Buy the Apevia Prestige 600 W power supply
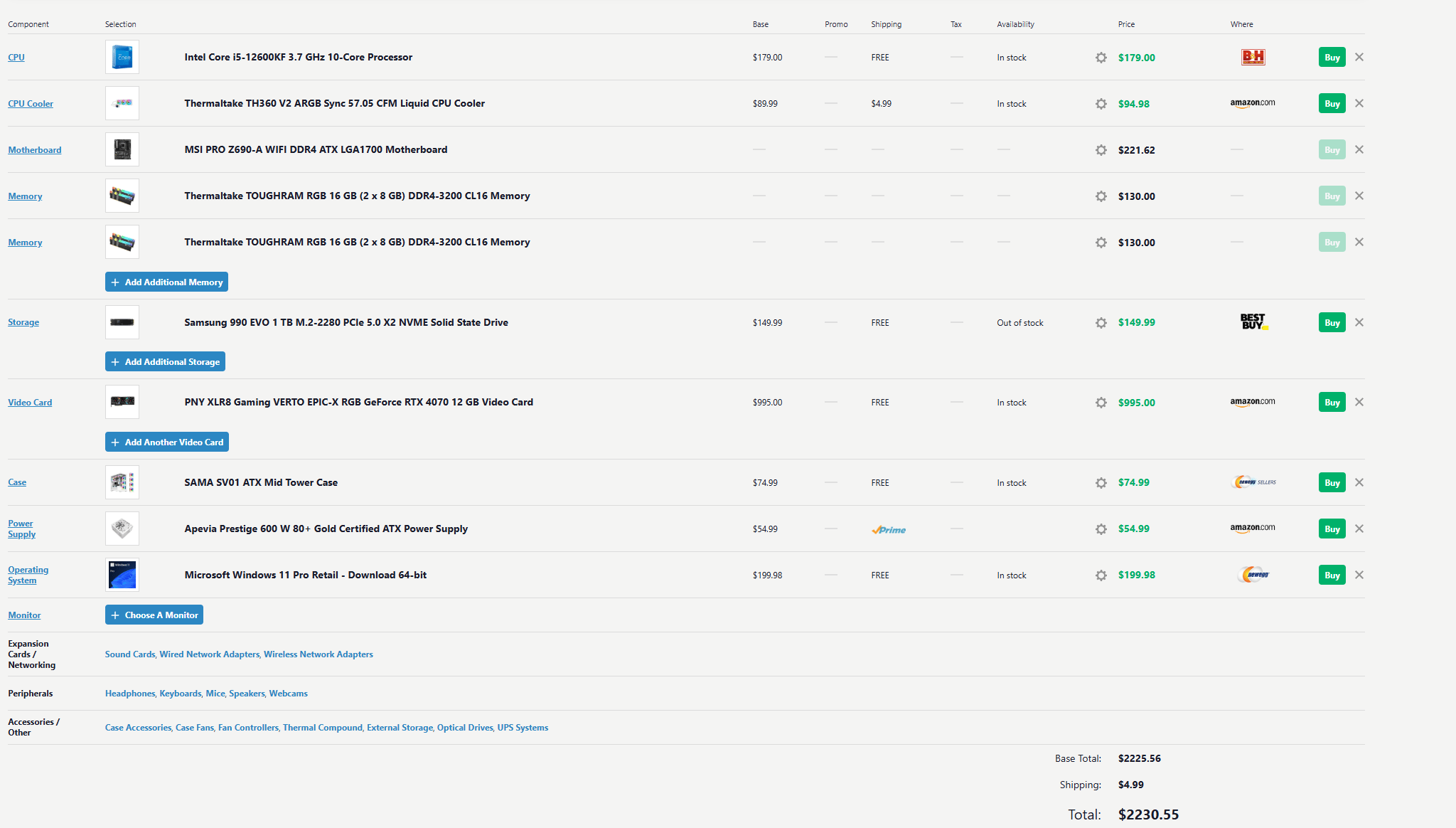This screenshot has width=1456, height=828. [x=1332, y=529]
